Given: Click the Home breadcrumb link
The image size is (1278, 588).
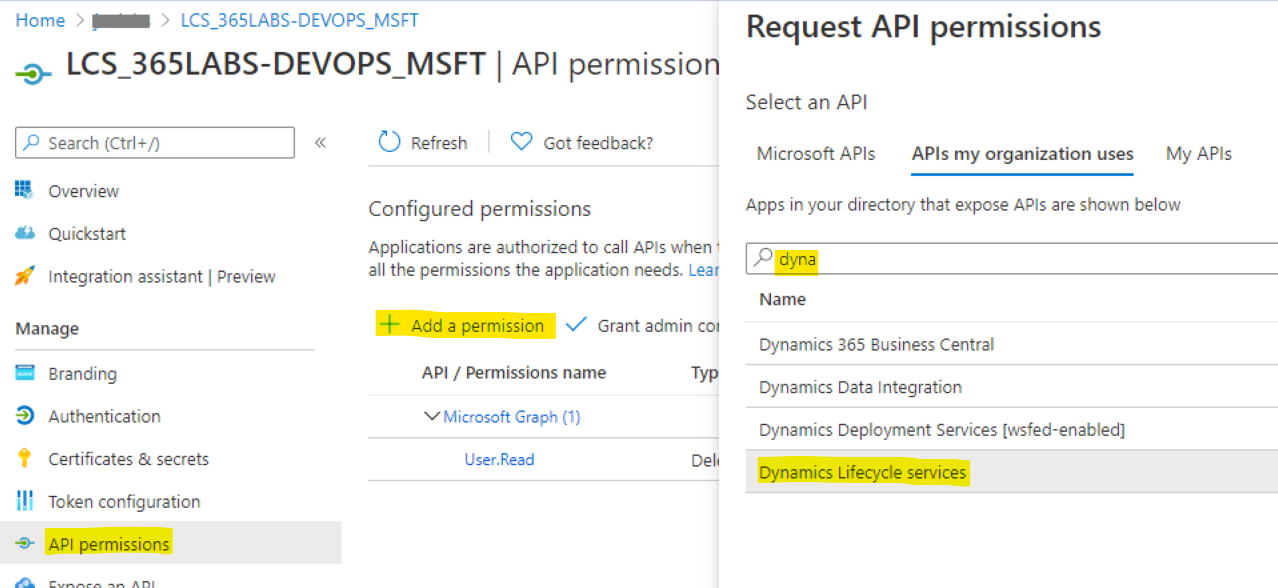Looking at the screenshot, I should point(40,20).
